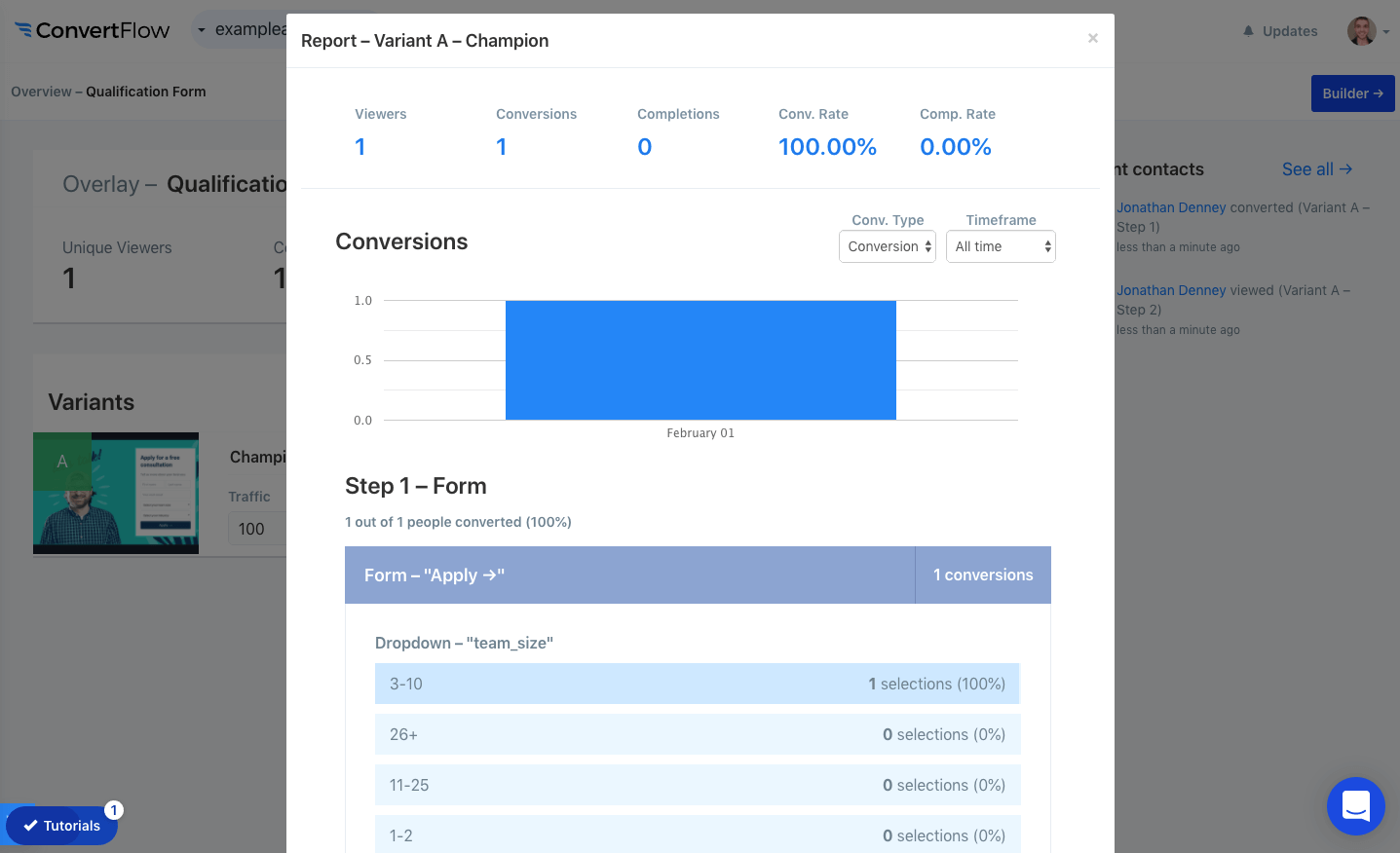Viewport: 1400px width, 853px height.
Task: Click the 1 out of 1 people converted text
Action: click(x=458, y=522)
